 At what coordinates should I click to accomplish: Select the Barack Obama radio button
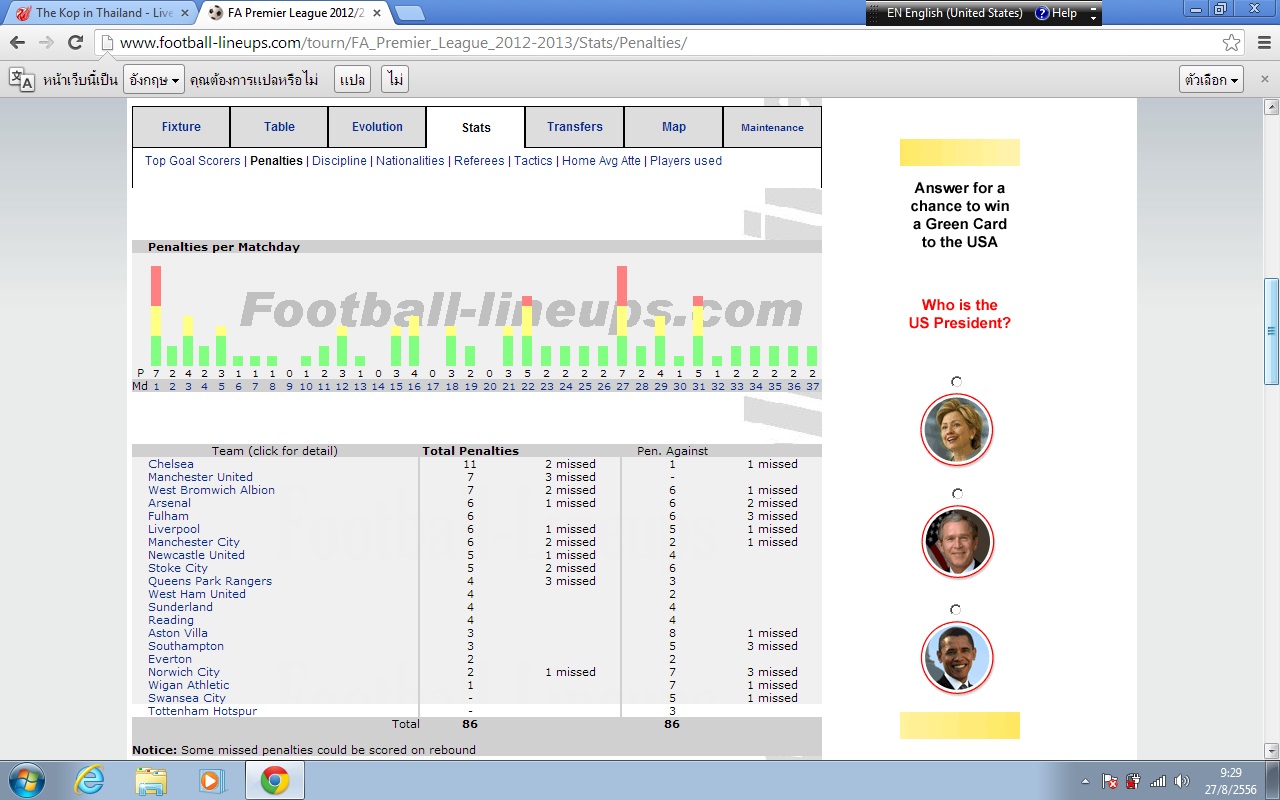pyautogui.click(x=956, y=609)
